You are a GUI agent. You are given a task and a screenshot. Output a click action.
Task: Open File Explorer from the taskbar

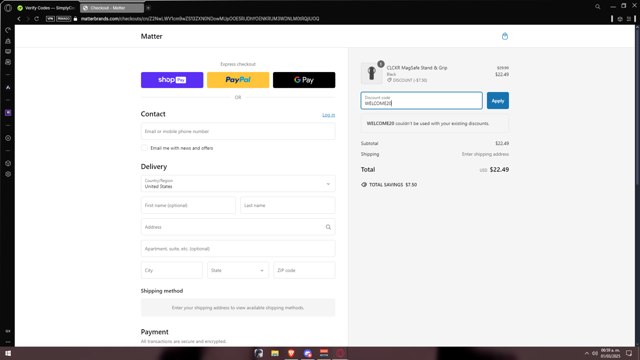[x=275, y=353]
